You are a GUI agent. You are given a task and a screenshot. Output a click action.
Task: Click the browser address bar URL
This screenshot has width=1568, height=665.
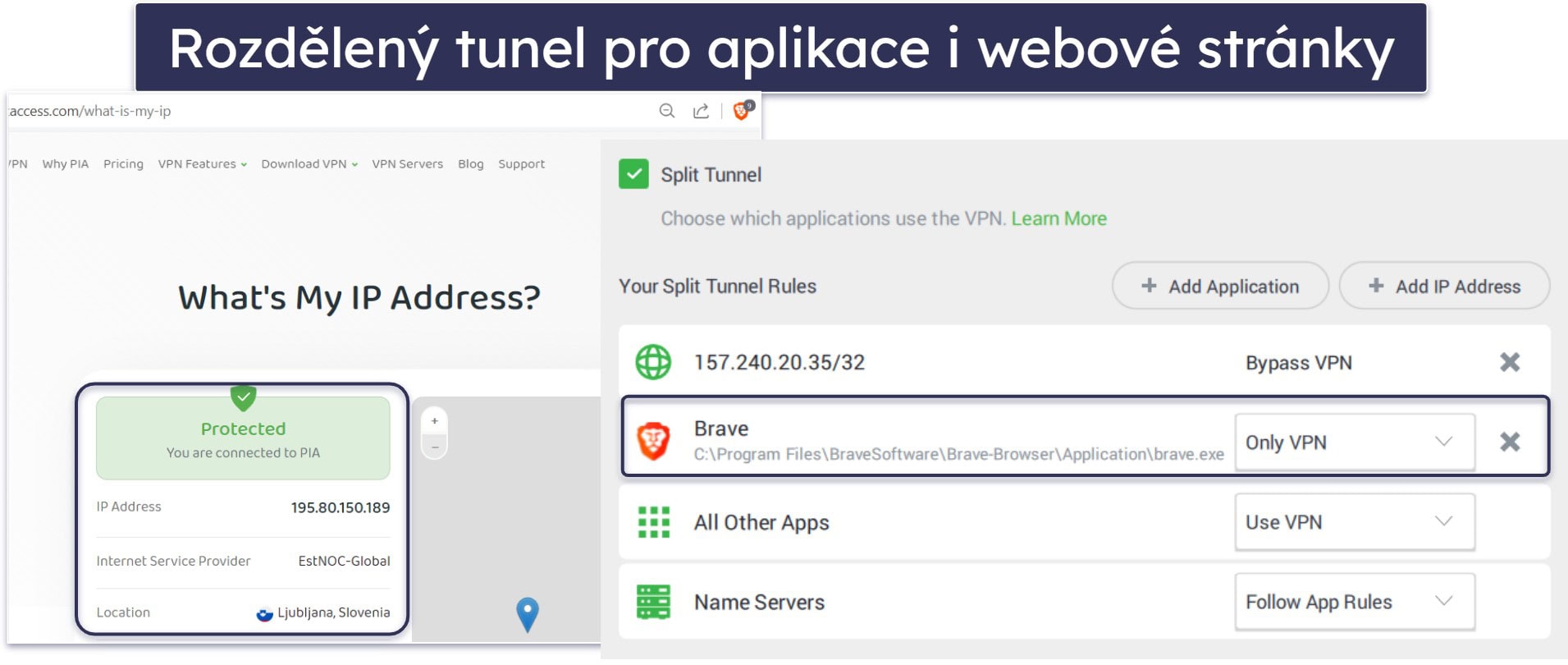[x=90, y=111]
